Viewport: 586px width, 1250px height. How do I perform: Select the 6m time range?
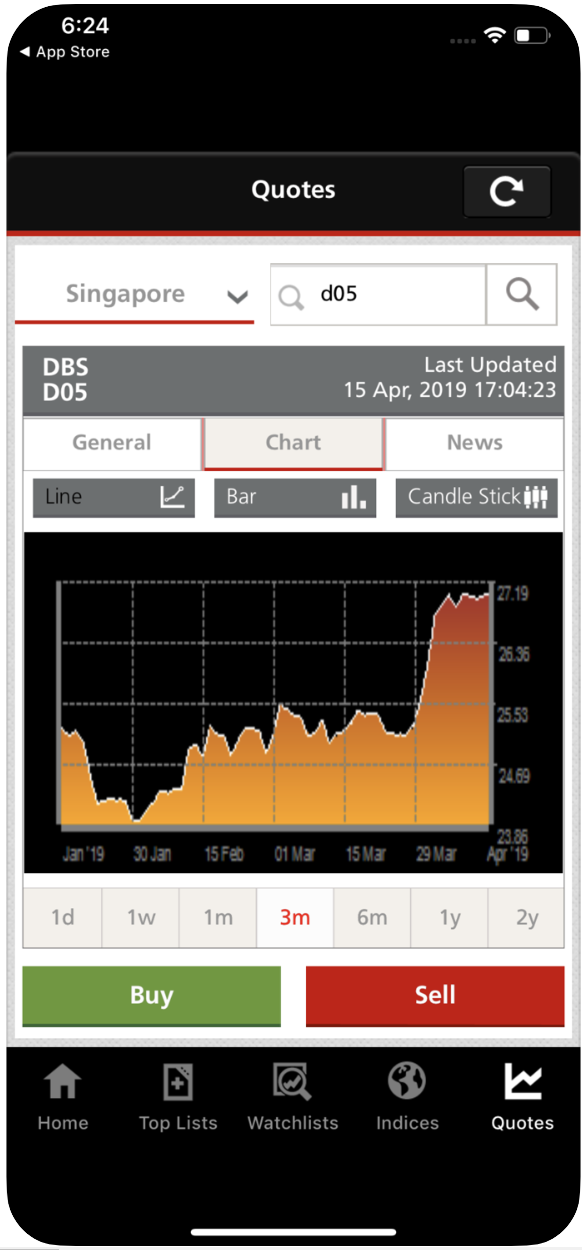[372, 918]
